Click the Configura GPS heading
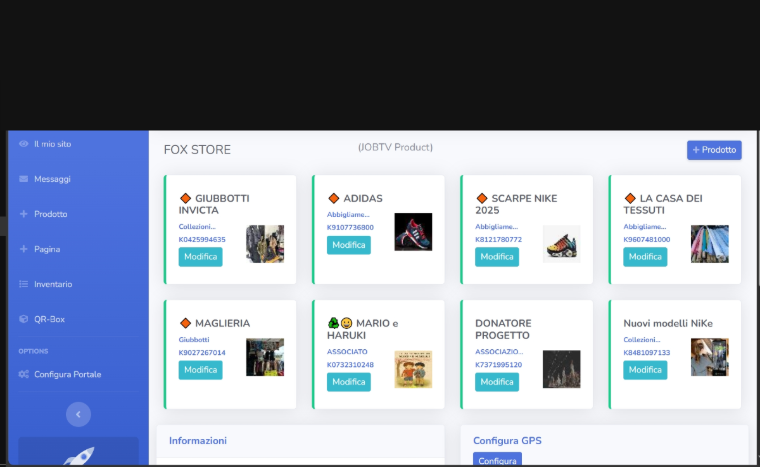Viewport: 760px width, 467px height. click(507, 441)
